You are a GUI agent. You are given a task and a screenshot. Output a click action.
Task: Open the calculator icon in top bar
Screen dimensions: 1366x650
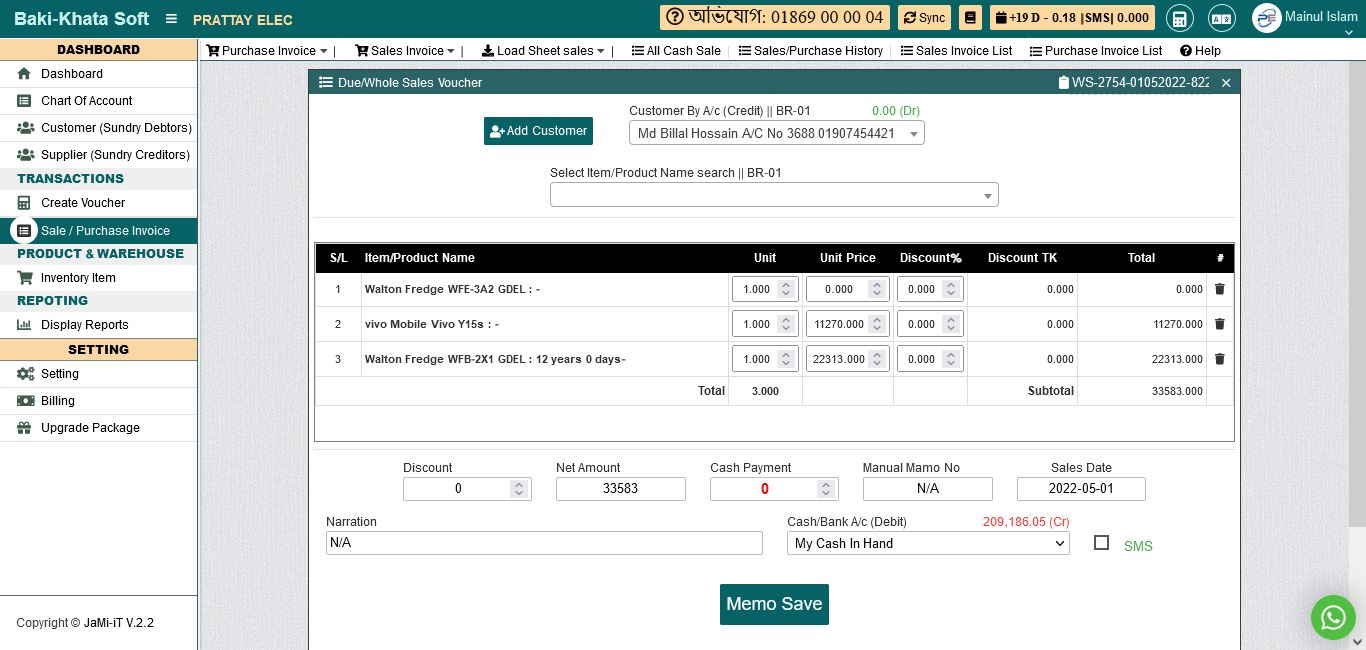(x=1180, y=18)
